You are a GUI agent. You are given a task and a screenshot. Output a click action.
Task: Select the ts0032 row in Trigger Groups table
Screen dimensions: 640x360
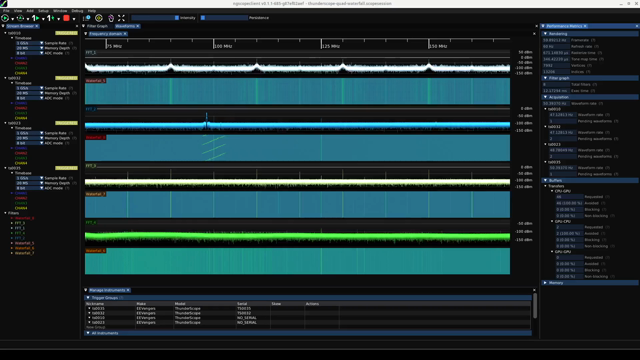click(308, 313)
